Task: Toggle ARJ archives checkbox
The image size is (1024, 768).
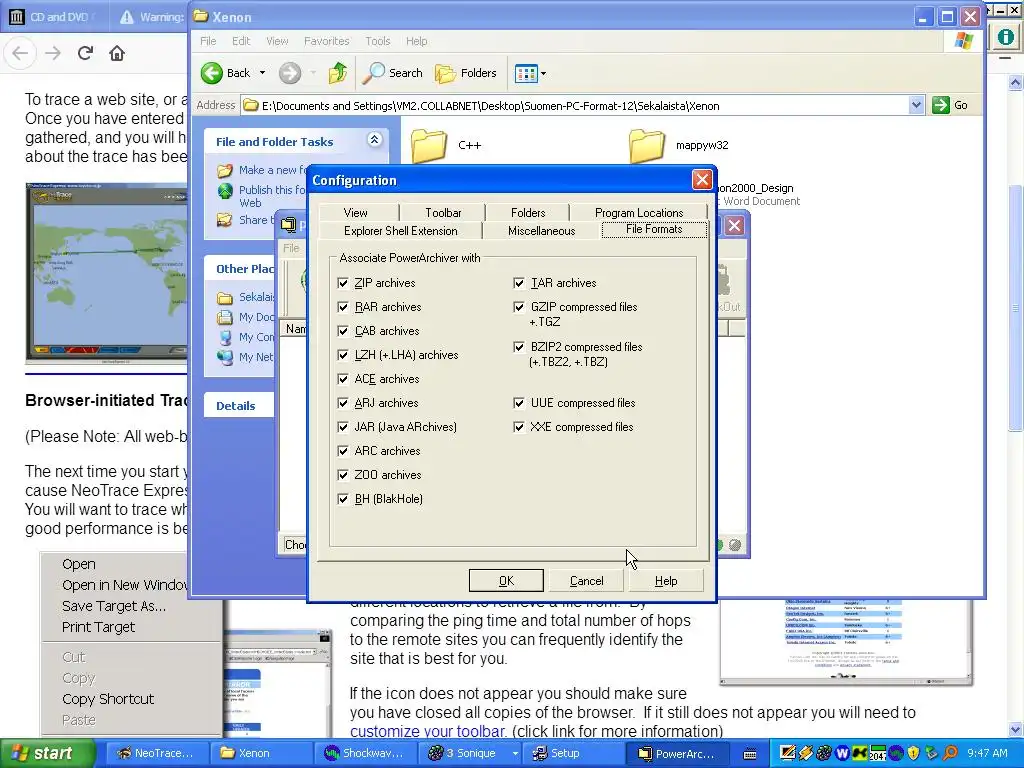Action: pyautogui.click(x=343, y=403)
